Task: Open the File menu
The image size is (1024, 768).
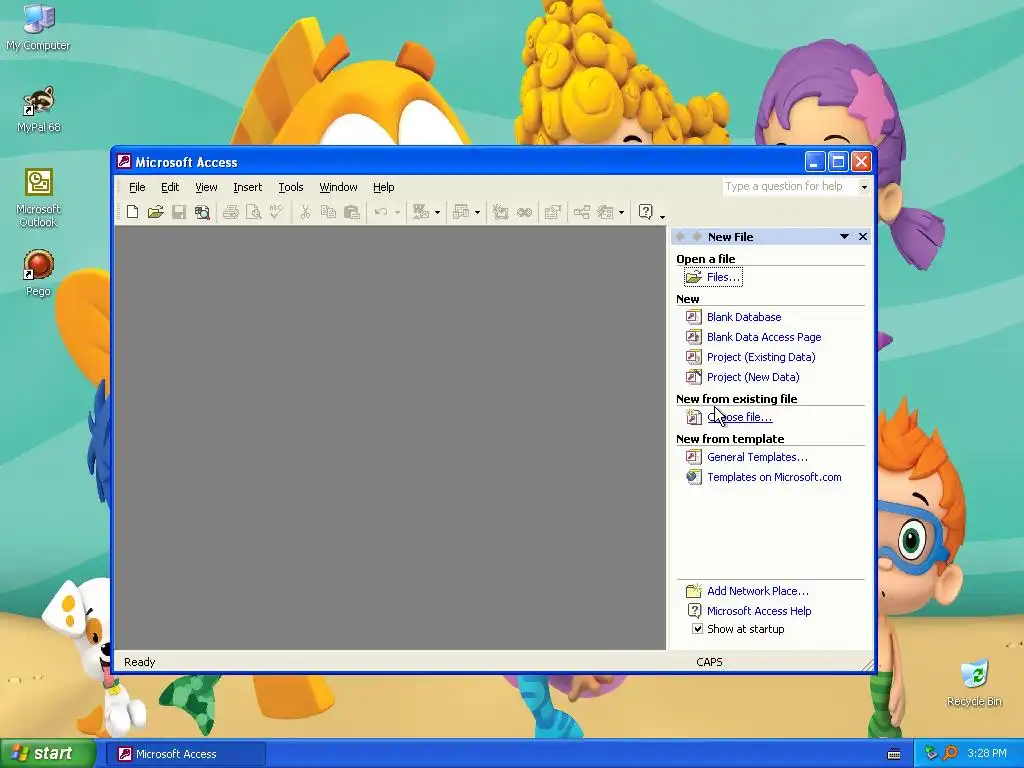Action: tap(137, 187)
